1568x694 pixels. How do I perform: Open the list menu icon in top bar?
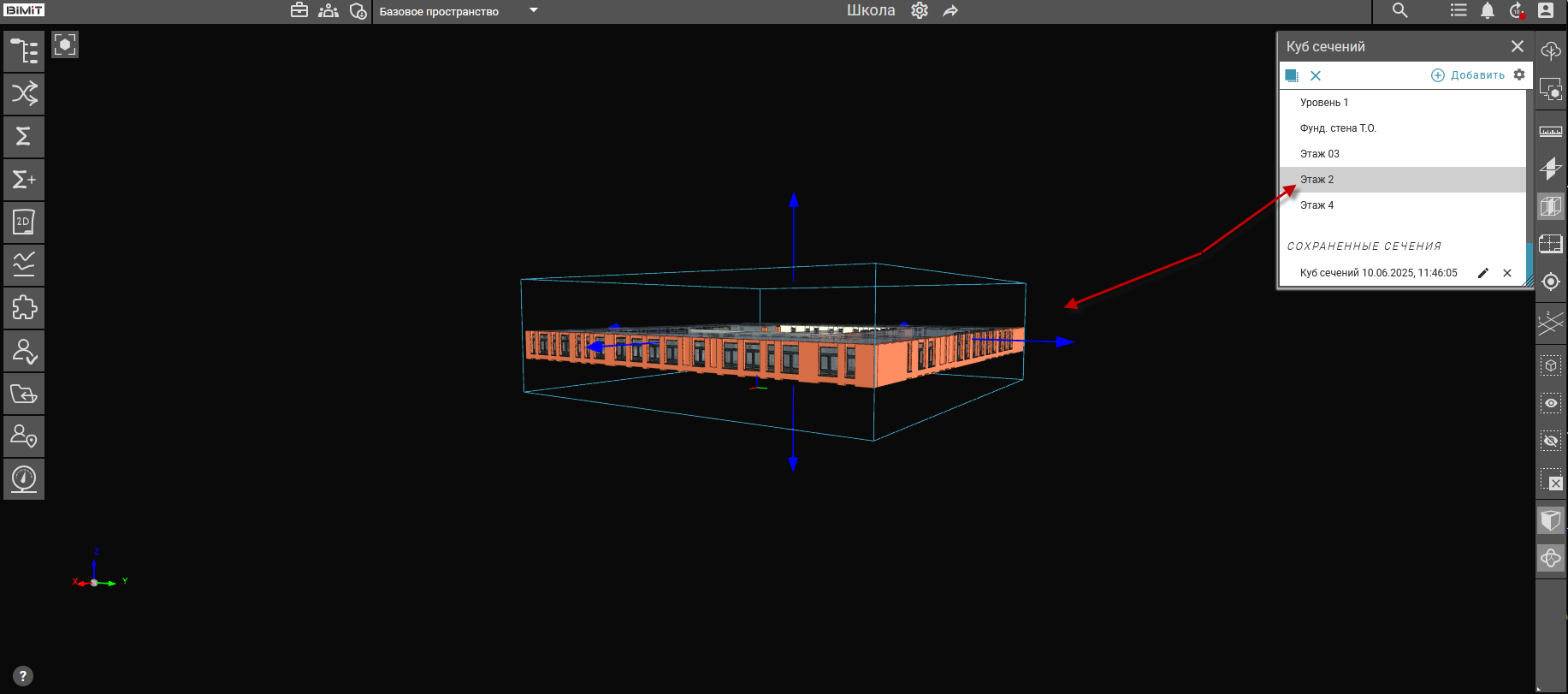point(1459,10)
